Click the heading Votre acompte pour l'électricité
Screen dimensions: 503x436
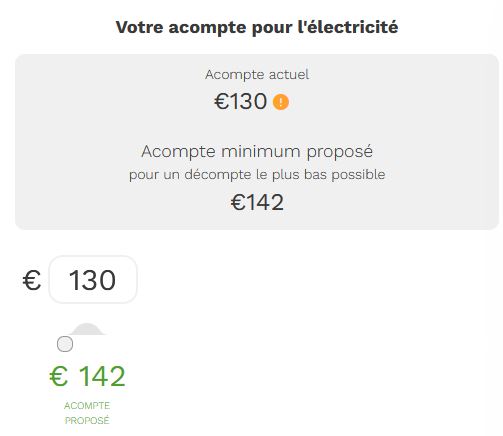[257, 27]
